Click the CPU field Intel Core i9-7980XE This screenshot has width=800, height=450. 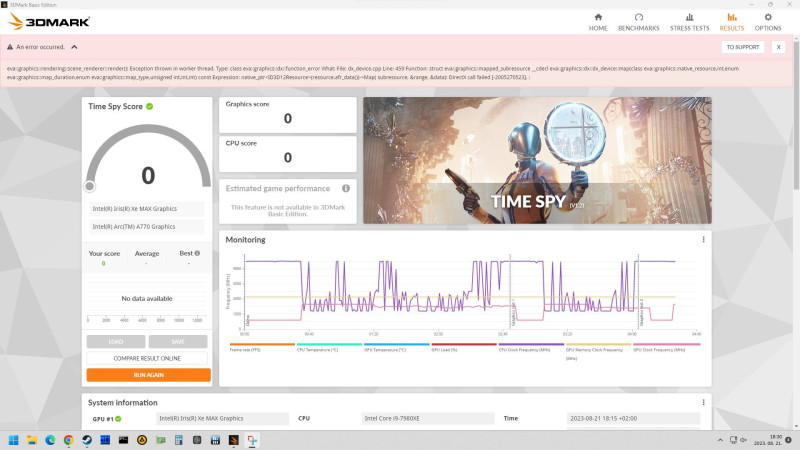428,418
